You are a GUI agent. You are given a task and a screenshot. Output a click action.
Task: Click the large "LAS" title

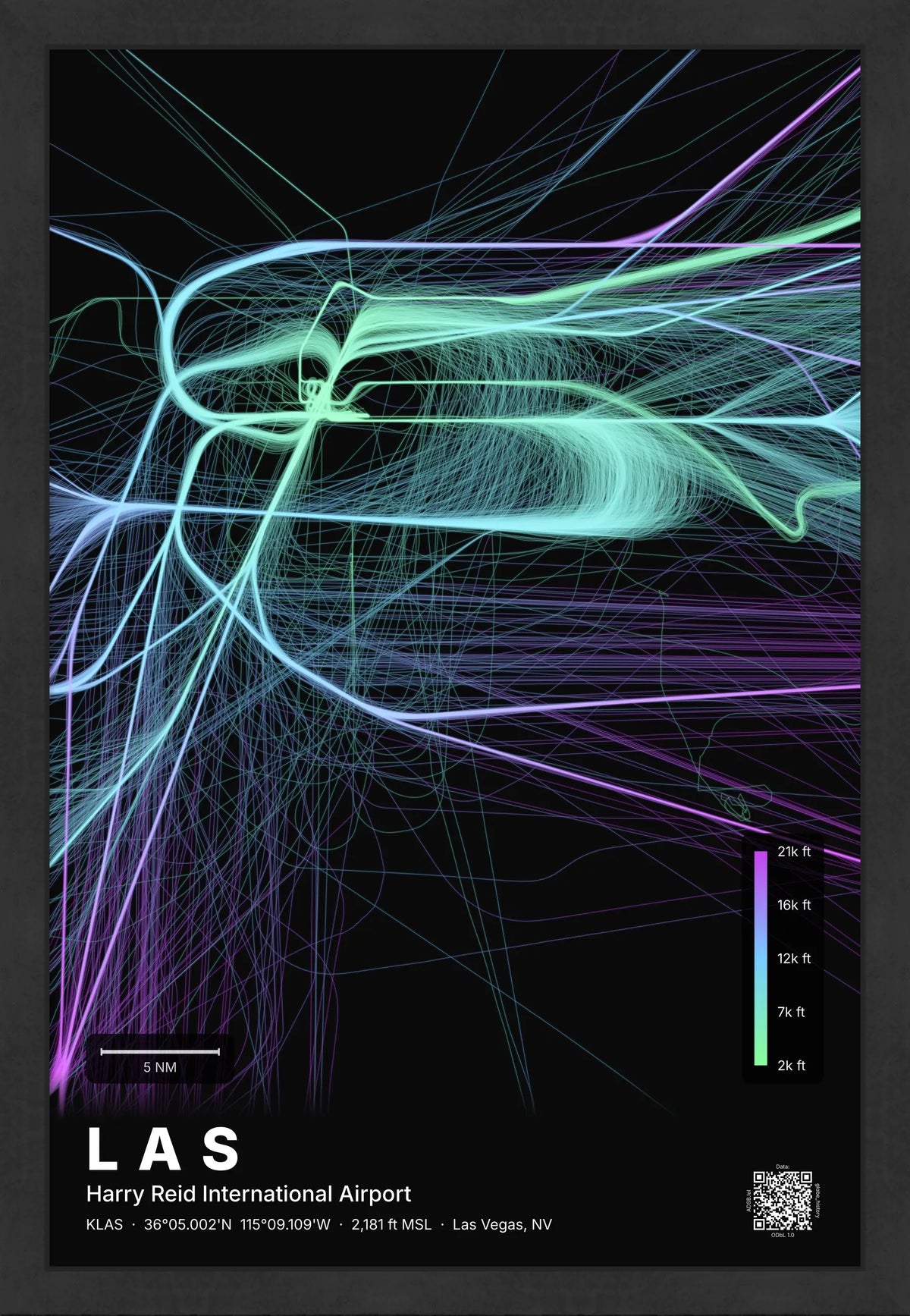[x=164, y=1149]
